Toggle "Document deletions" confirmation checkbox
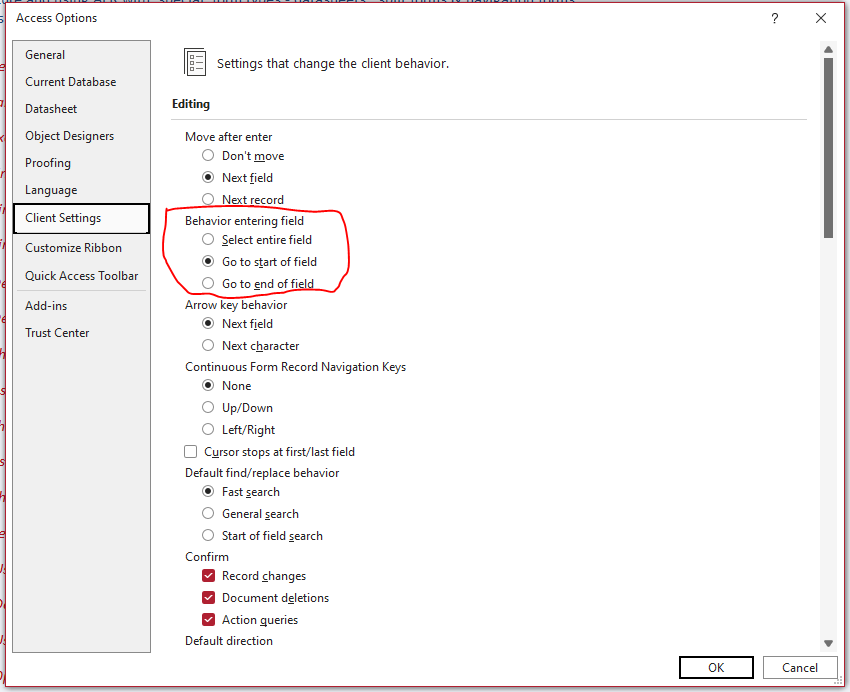 click(208, 598)
